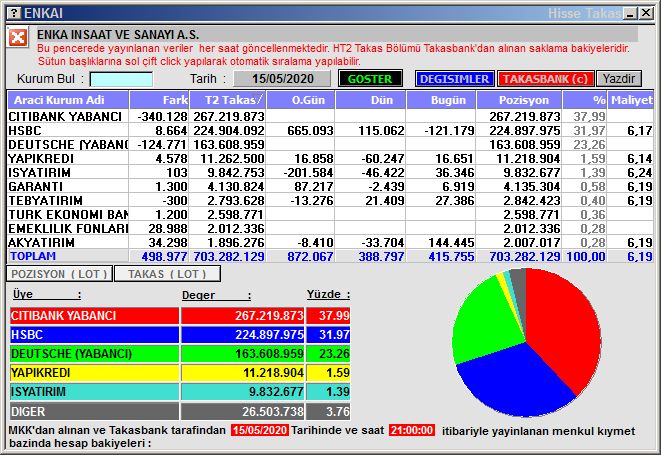Select the EMEKLILIK FONLARI row name
Viewport: 661px width, 455px height.
pyautogui.click(x=68, y=228)
